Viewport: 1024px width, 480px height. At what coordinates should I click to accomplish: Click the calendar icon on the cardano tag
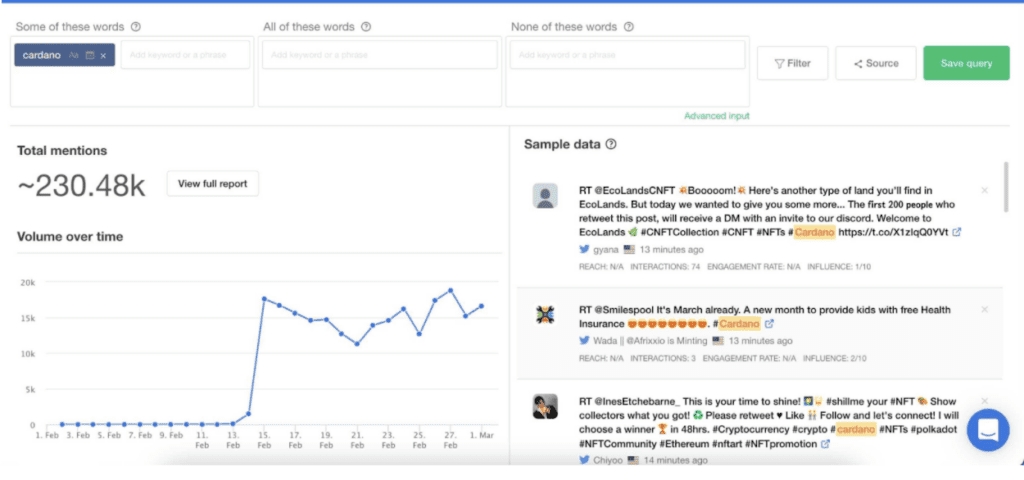[x=89, y=56]
